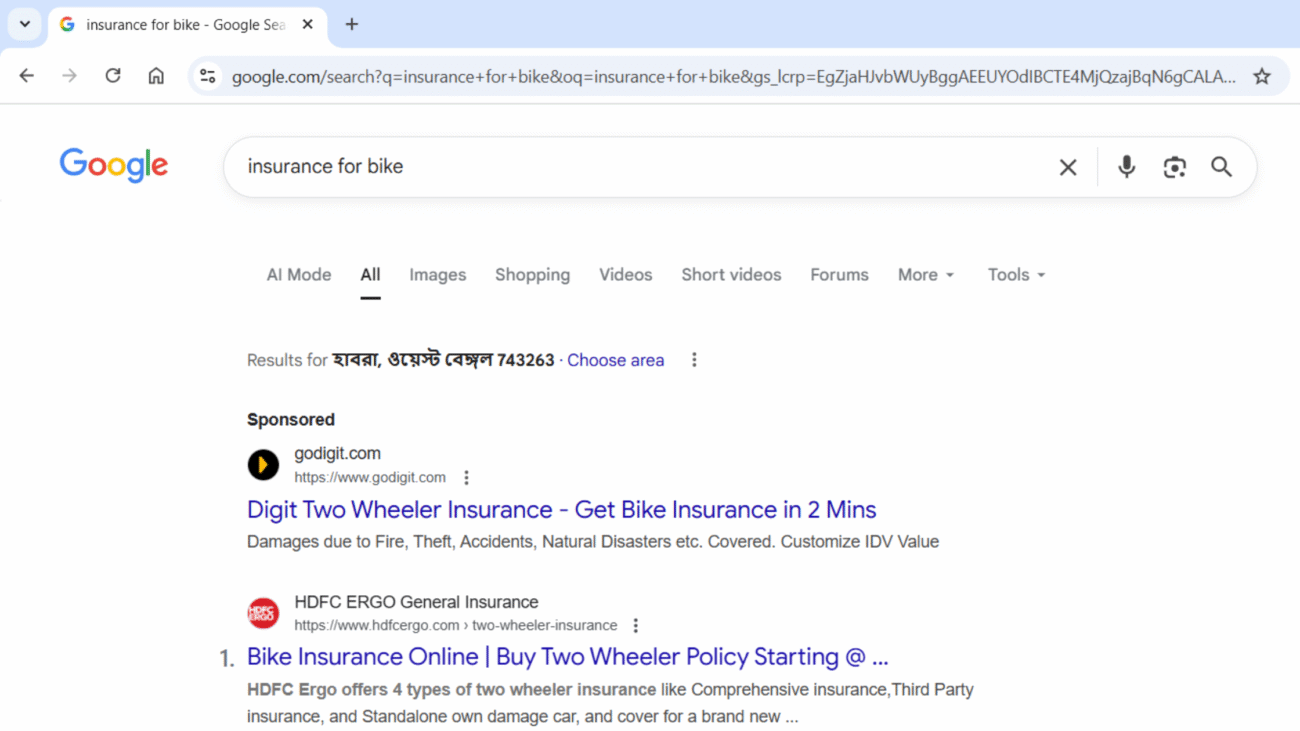Image resolution: width=1300 pixels, height=731 pixels.
Task: Open tab search dropdown arrow
Action: 24,24
